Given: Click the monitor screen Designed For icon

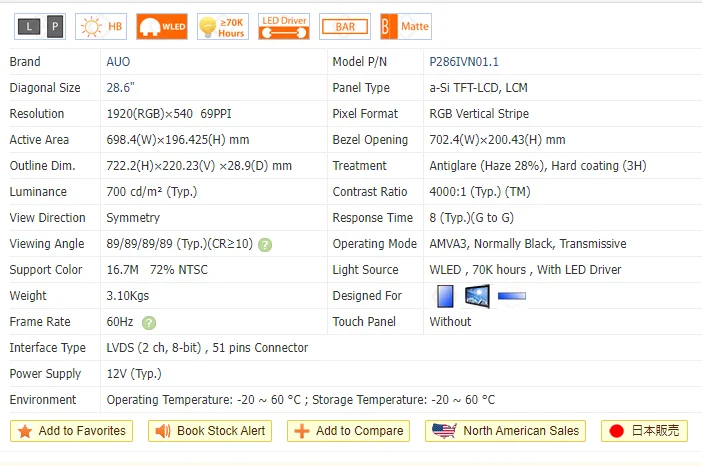Looking at the screenshot, I should click(477, 296).
